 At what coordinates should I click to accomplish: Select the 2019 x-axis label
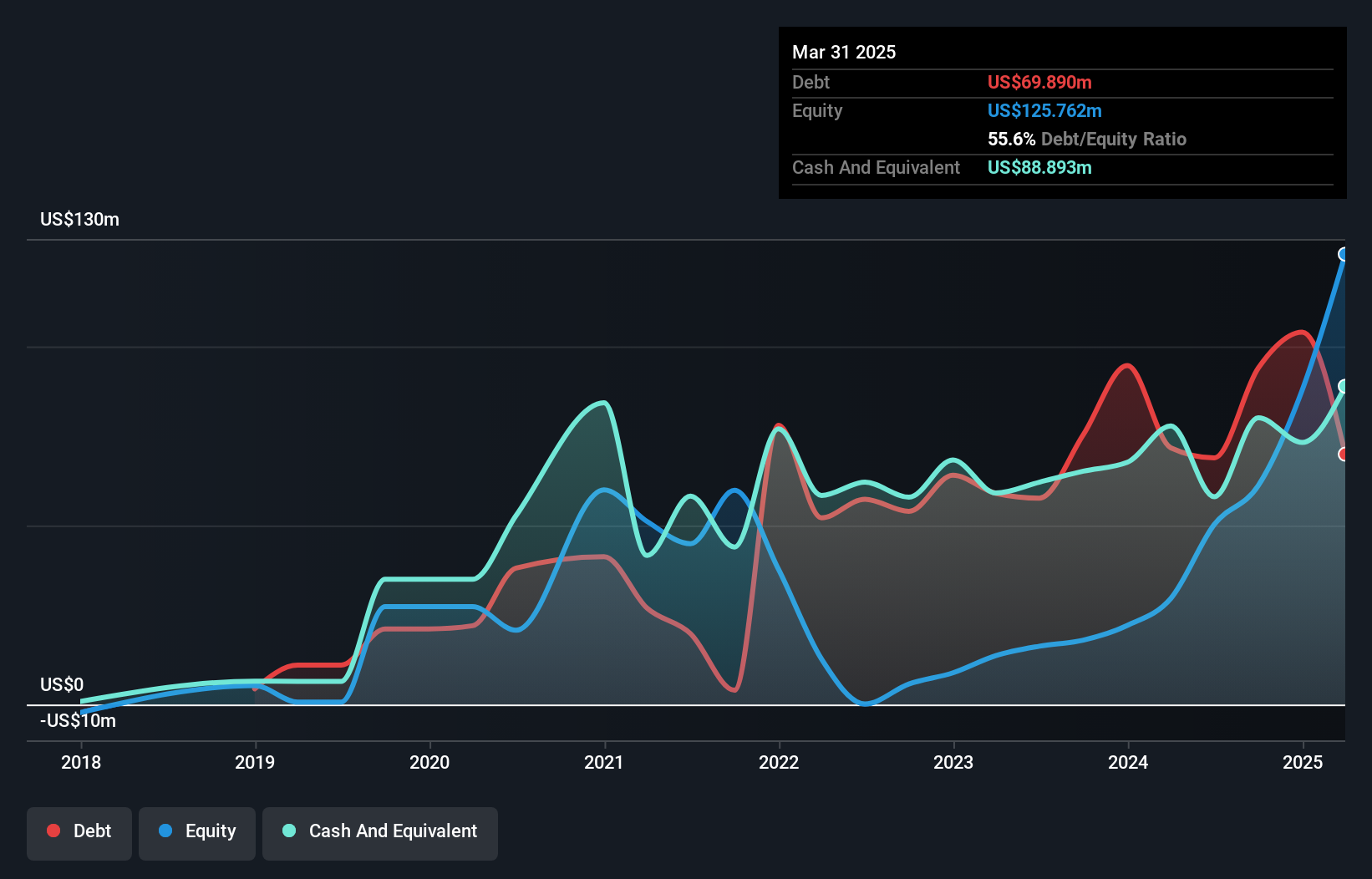coord(255,762)
